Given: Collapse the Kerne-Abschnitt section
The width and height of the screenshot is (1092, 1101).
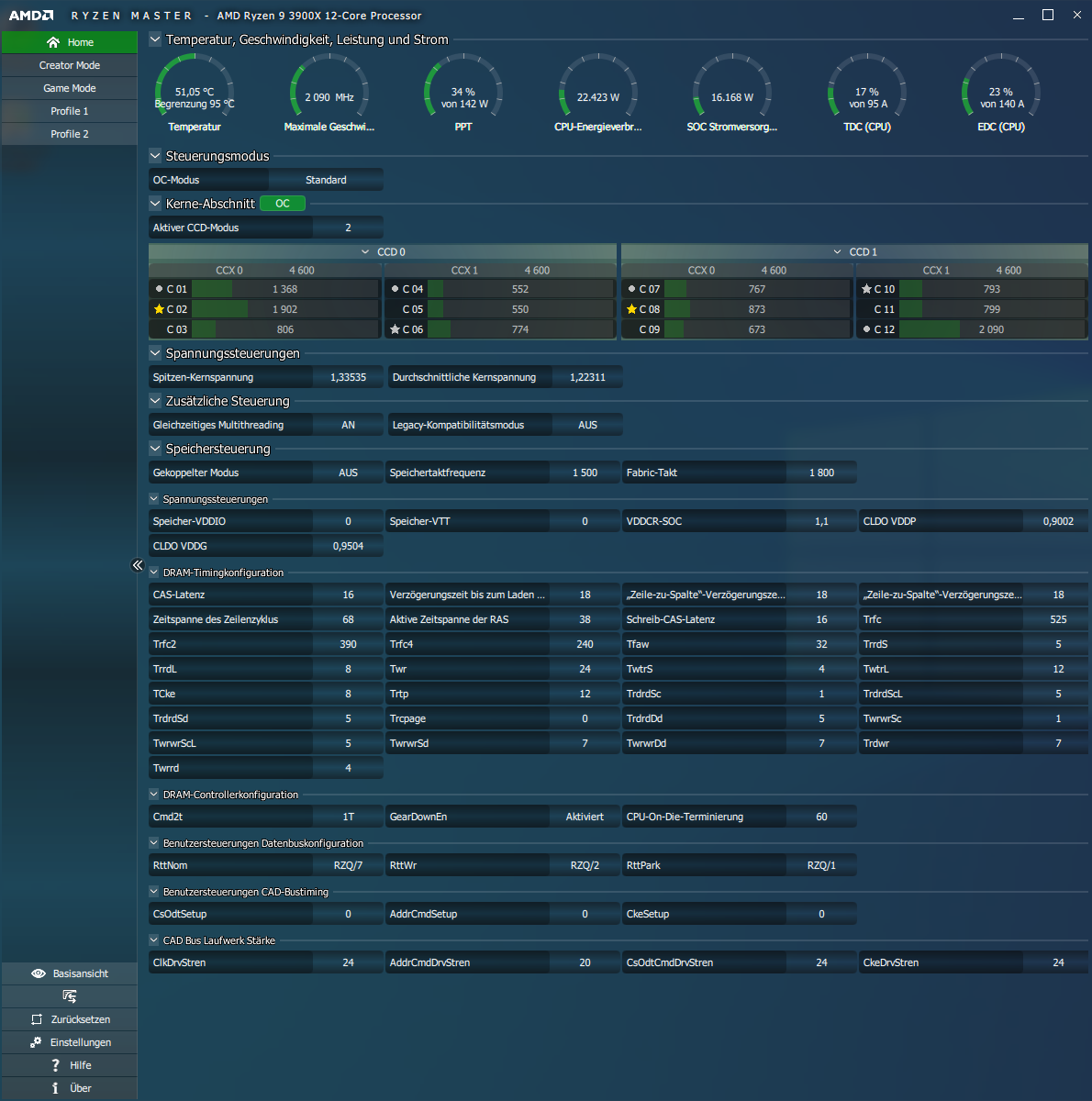Looking at the screenshot, I should point(155,204).
